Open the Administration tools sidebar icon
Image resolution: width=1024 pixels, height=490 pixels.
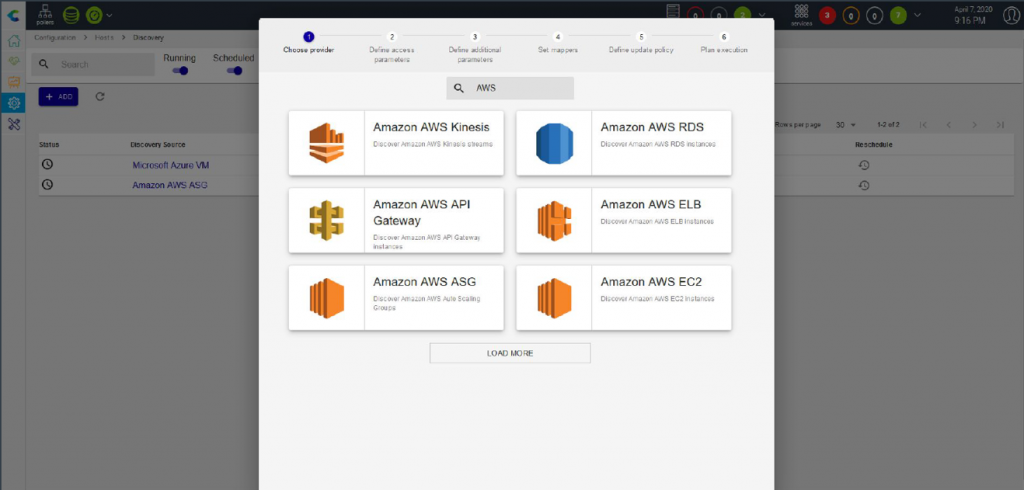pyautogui.click(x=13, y=124)
